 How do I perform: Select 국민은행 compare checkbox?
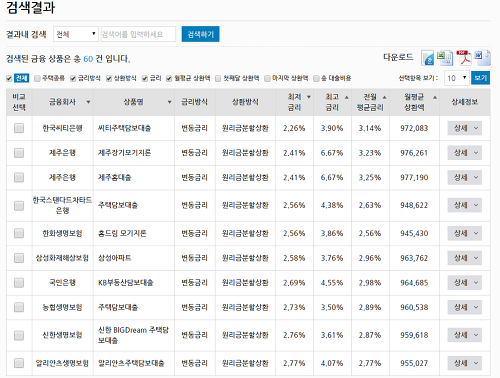coord(19,282)
